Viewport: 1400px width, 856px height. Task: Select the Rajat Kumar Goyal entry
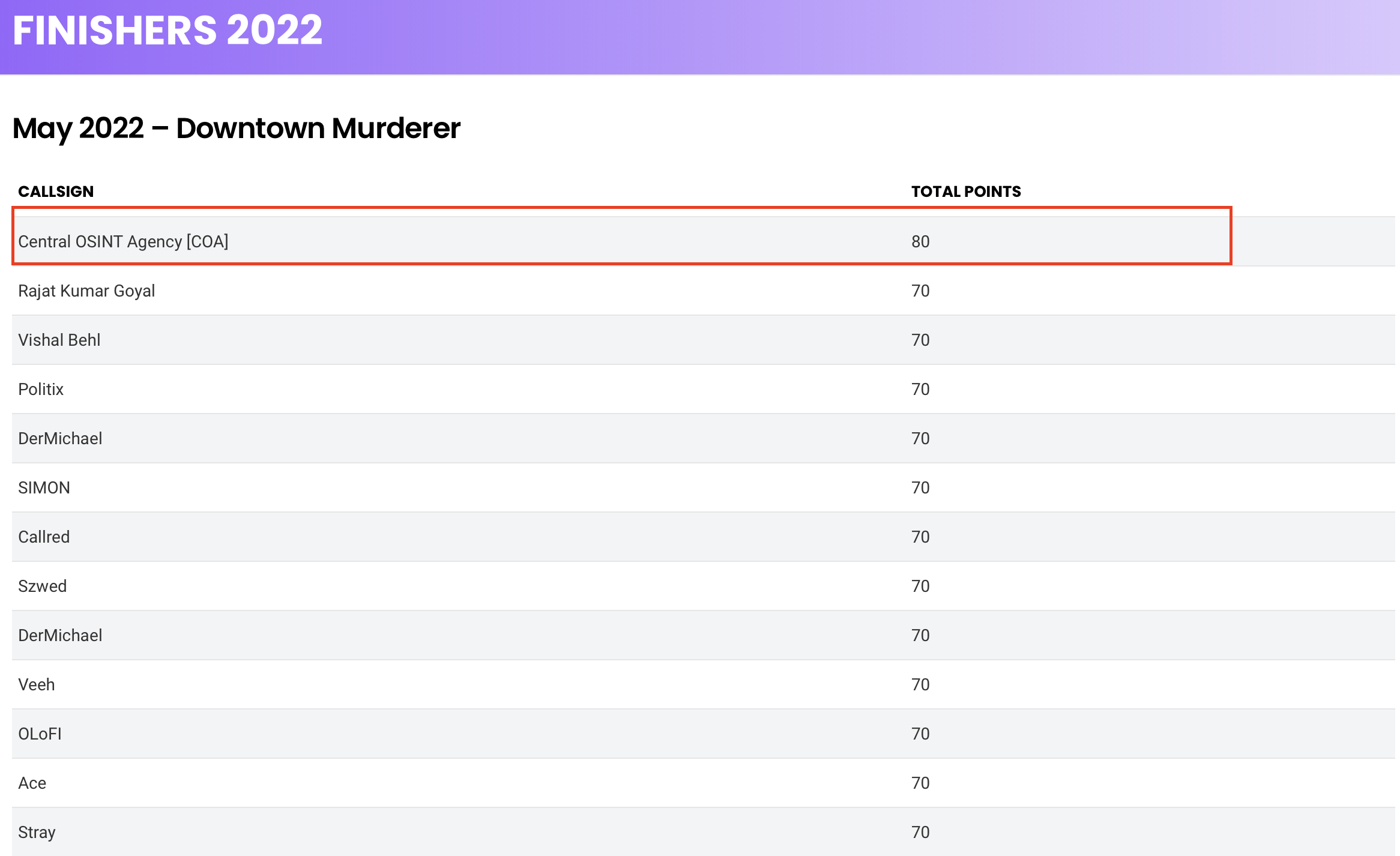86,291
